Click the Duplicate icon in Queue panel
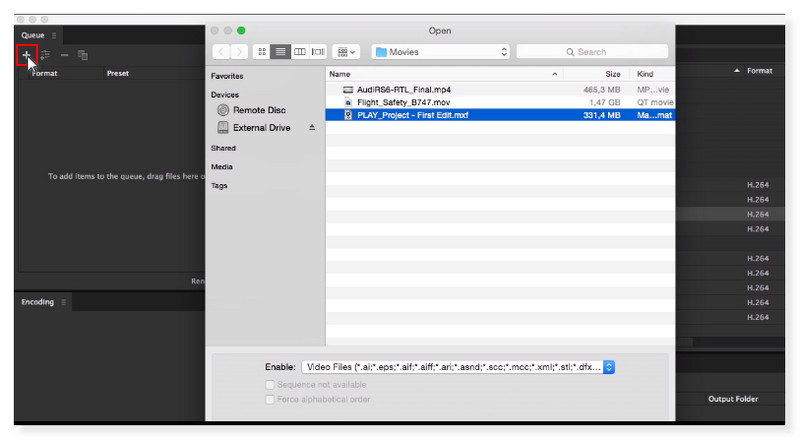This screenshot has width=800, height=440. tap(83, 55)
